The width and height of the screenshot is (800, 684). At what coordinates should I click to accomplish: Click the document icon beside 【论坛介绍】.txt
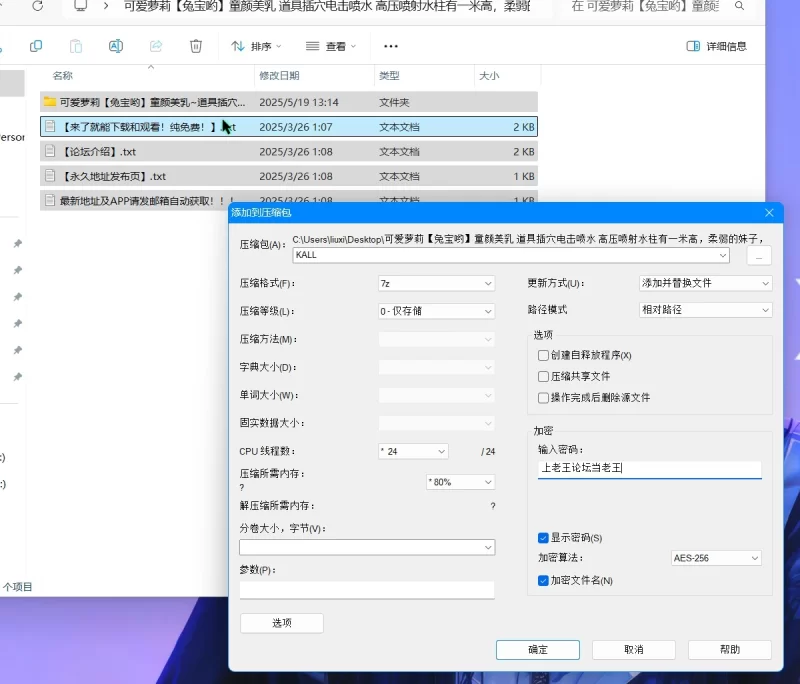(49, 151)
